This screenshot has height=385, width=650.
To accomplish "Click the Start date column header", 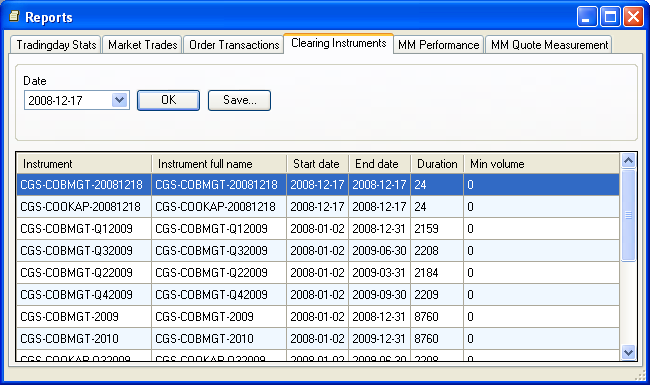I will click(318, 164).
